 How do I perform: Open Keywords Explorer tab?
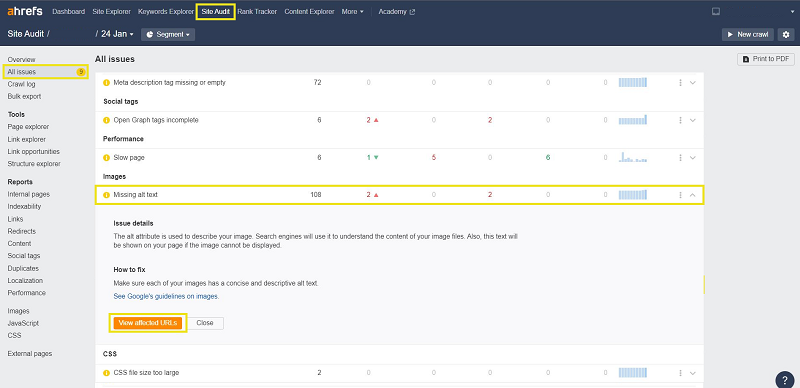click(166, 12)
